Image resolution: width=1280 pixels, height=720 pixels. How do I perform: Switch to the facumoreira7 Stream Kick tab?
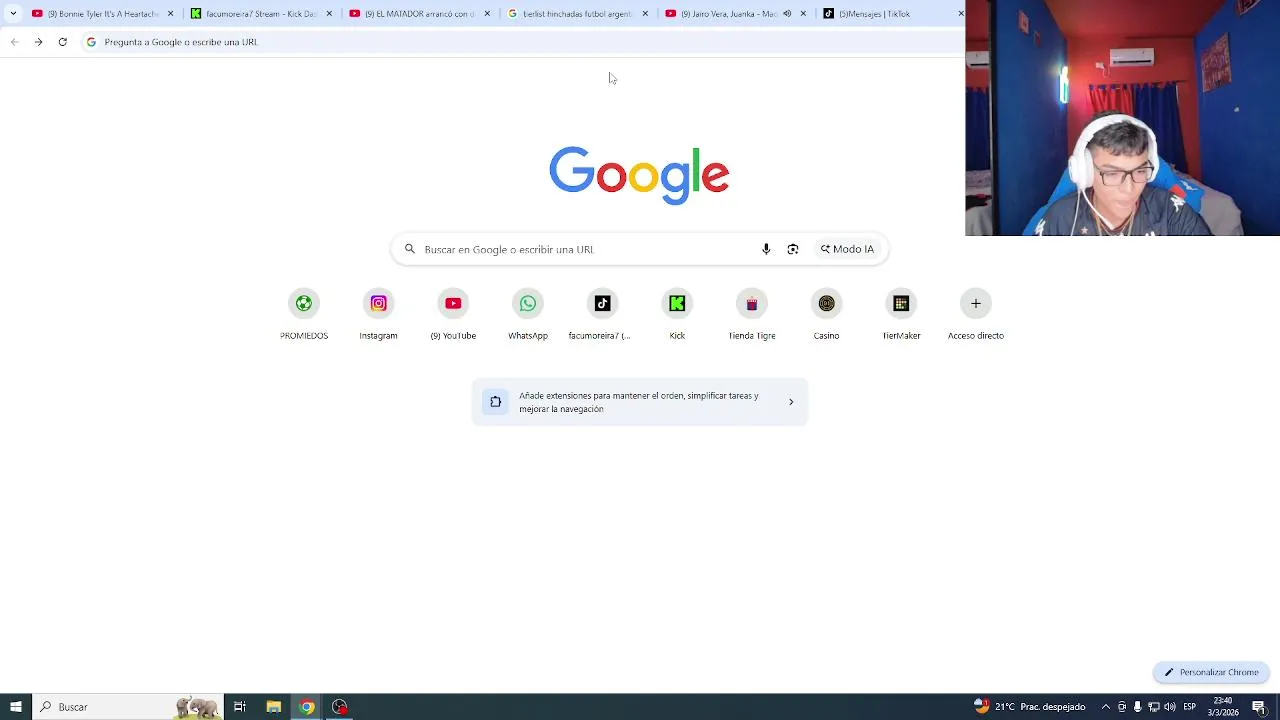[262, 14]
